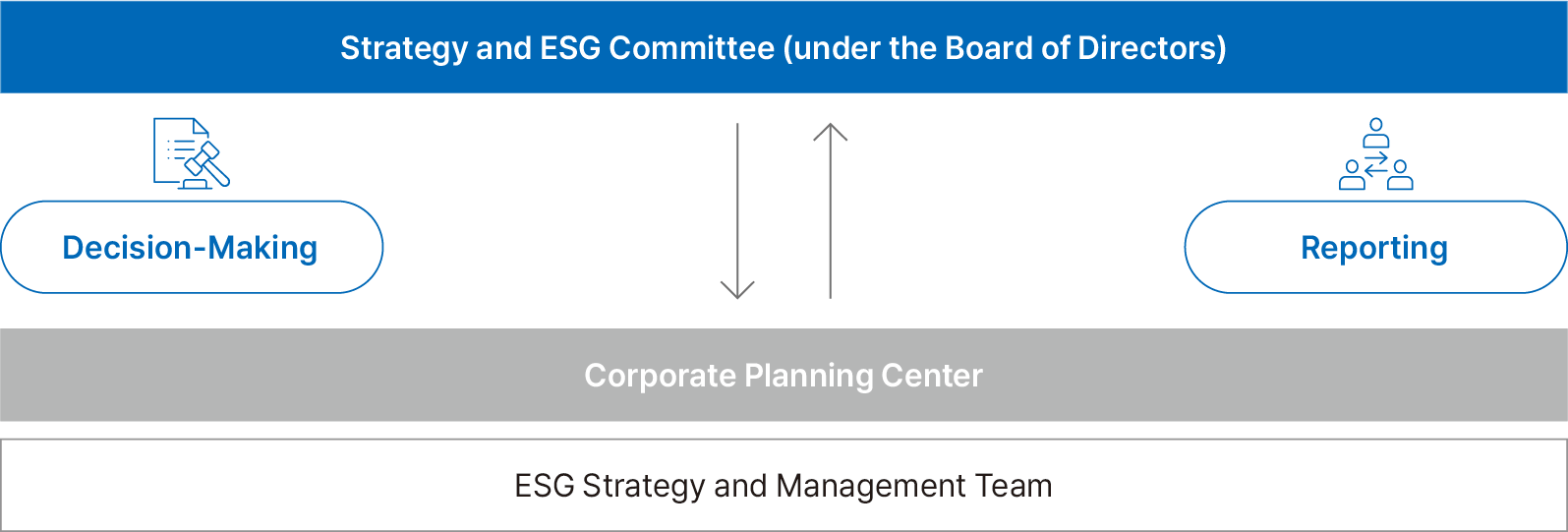Click the ESG Strategy and Management Team box
The height and width of the screenshot is (532, 1568).
point(784,485)
